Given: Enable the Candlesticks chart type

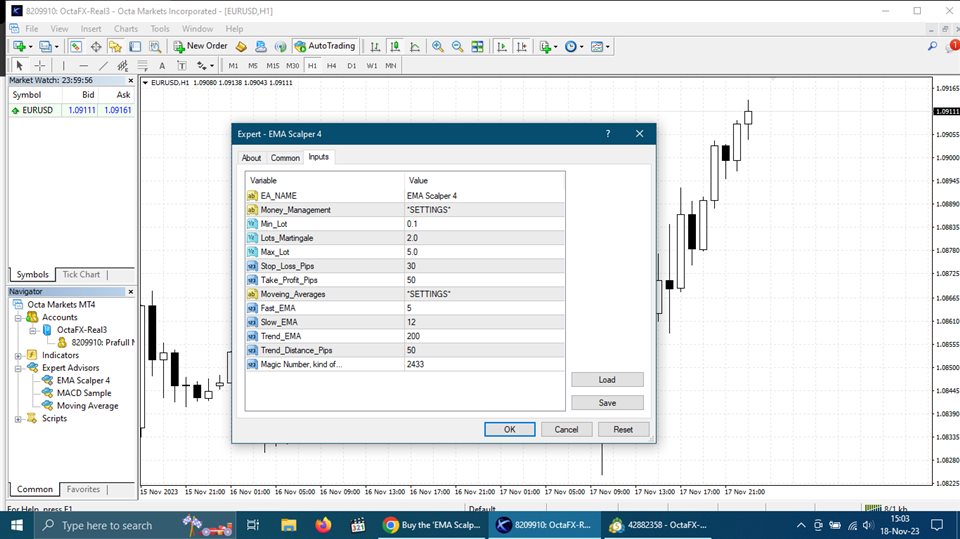Looking at the screenshot, I should (395, 46).
